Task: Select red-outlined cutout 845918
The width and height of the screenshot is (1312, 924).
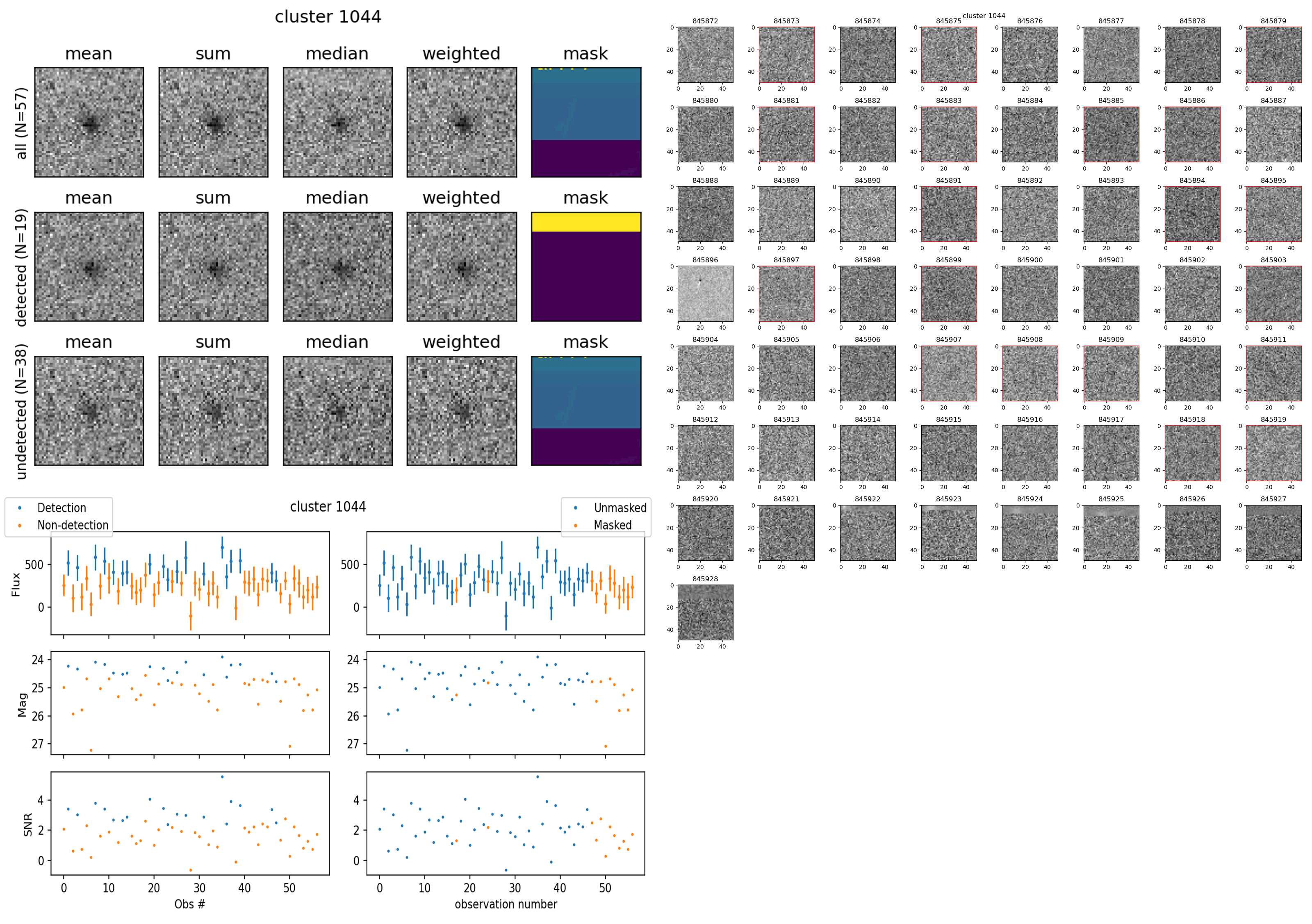Action: click(x=1192, y=453)
